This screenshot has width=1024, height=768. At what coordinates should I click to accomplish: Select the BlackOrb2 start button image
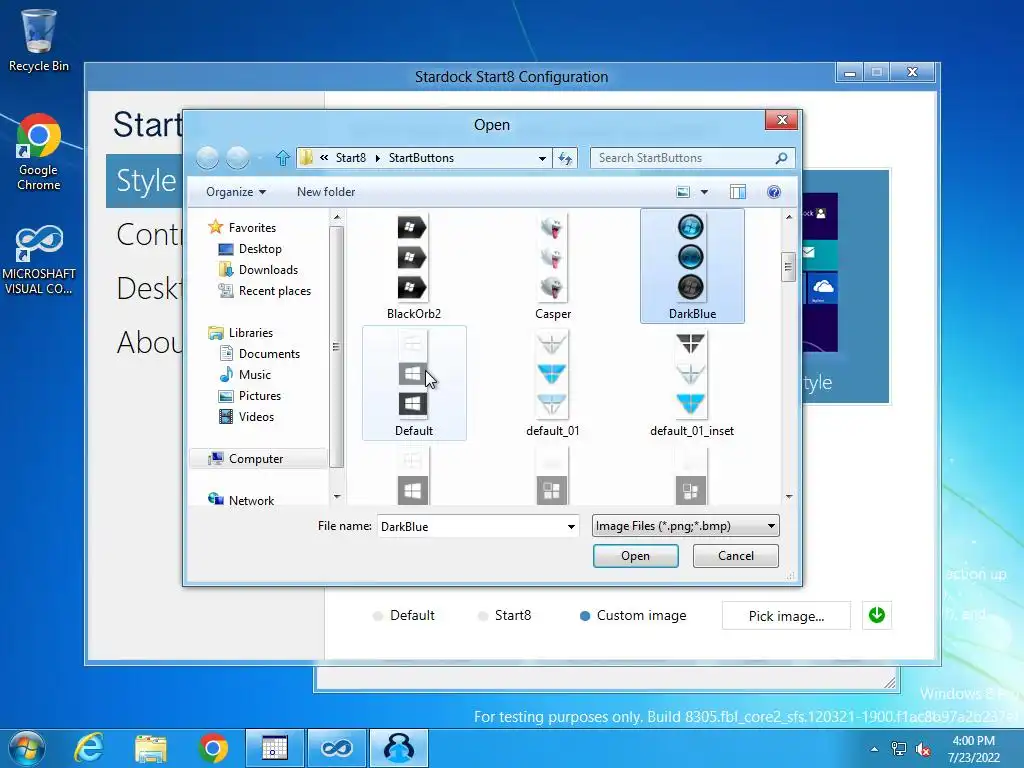point(413,266)
